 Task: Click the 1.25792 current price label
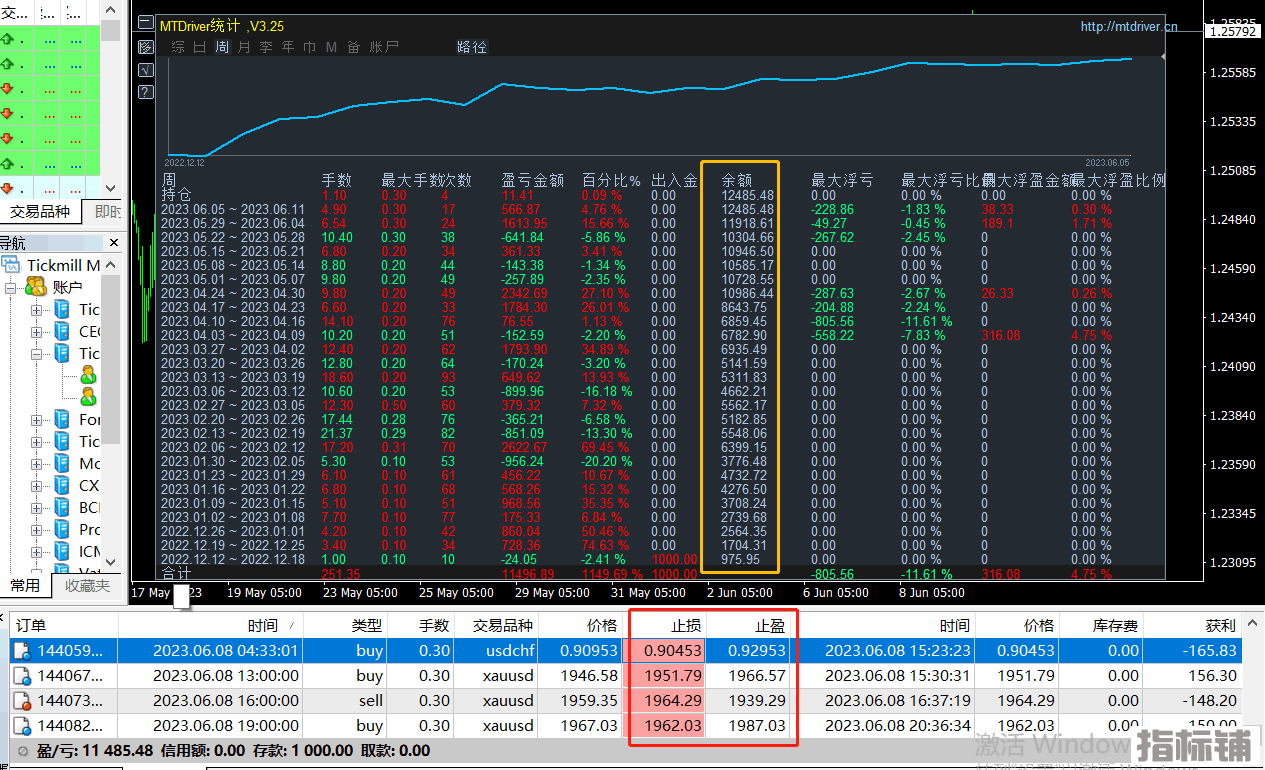(x=1233, y=31)
